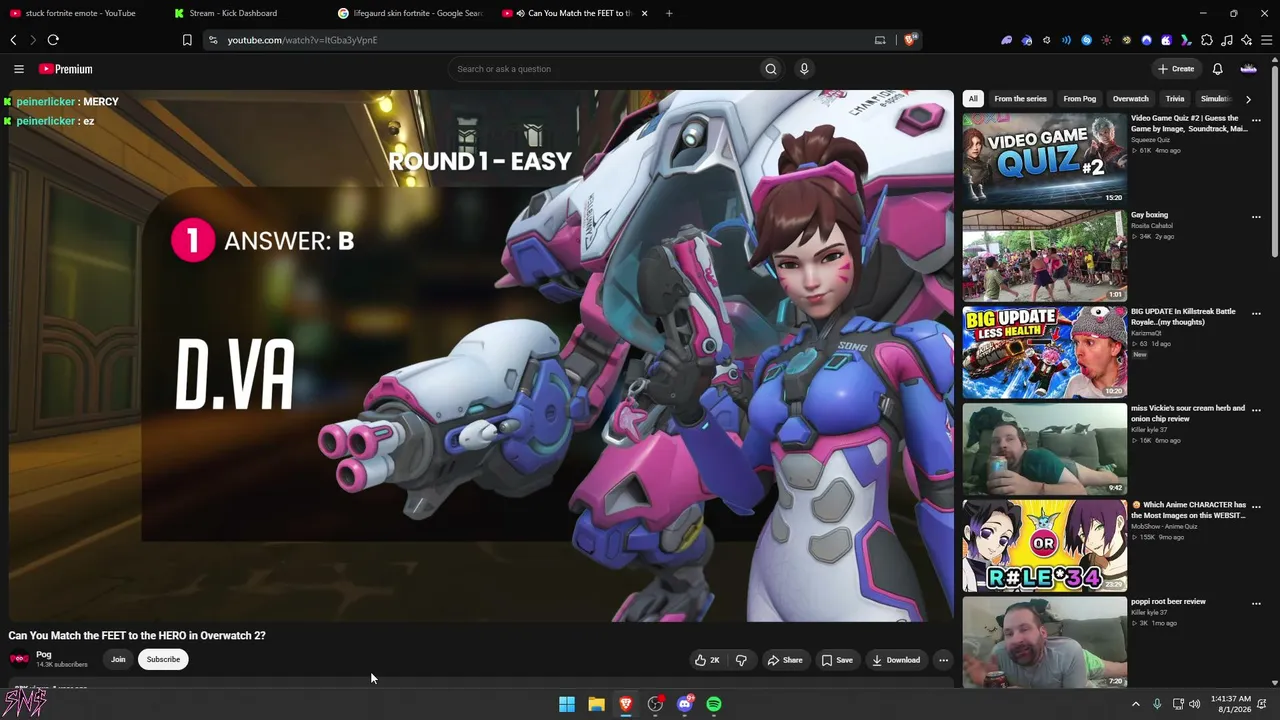
Task: Share the video
Action: click(785, 660)
